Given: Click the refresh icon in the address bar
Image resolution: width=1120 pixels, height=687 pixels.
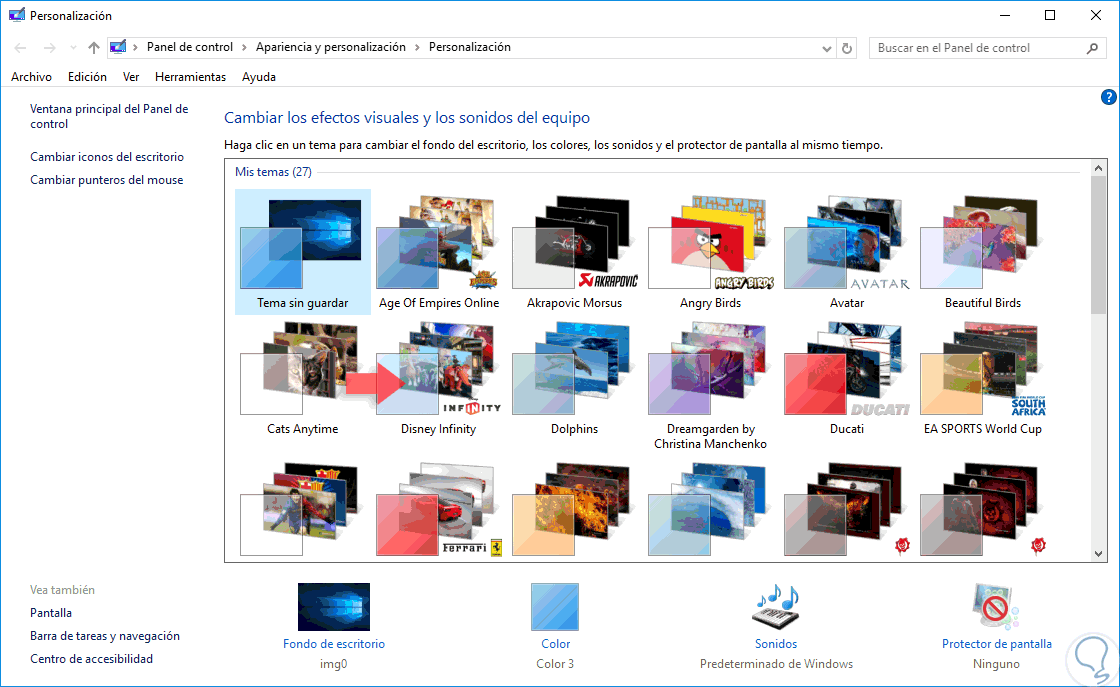Looking at the screenshot, I should (846, 47).
